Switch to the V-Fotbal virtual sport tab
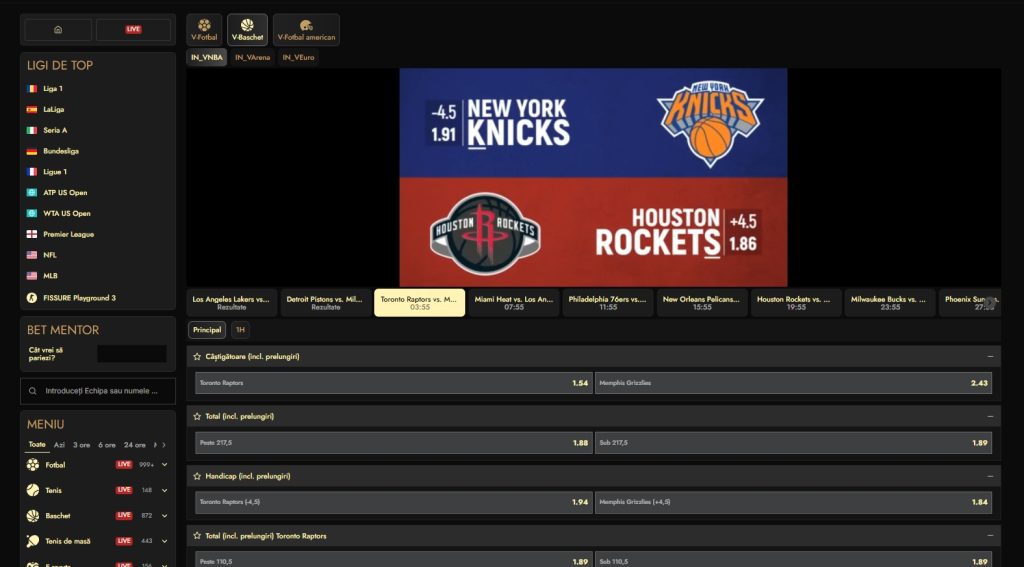1024x567 pixels. click(204, 30)
